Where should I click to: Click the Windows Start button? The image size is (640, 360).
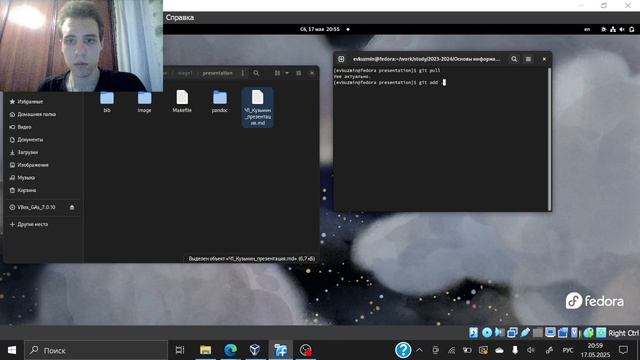[12, 350]
